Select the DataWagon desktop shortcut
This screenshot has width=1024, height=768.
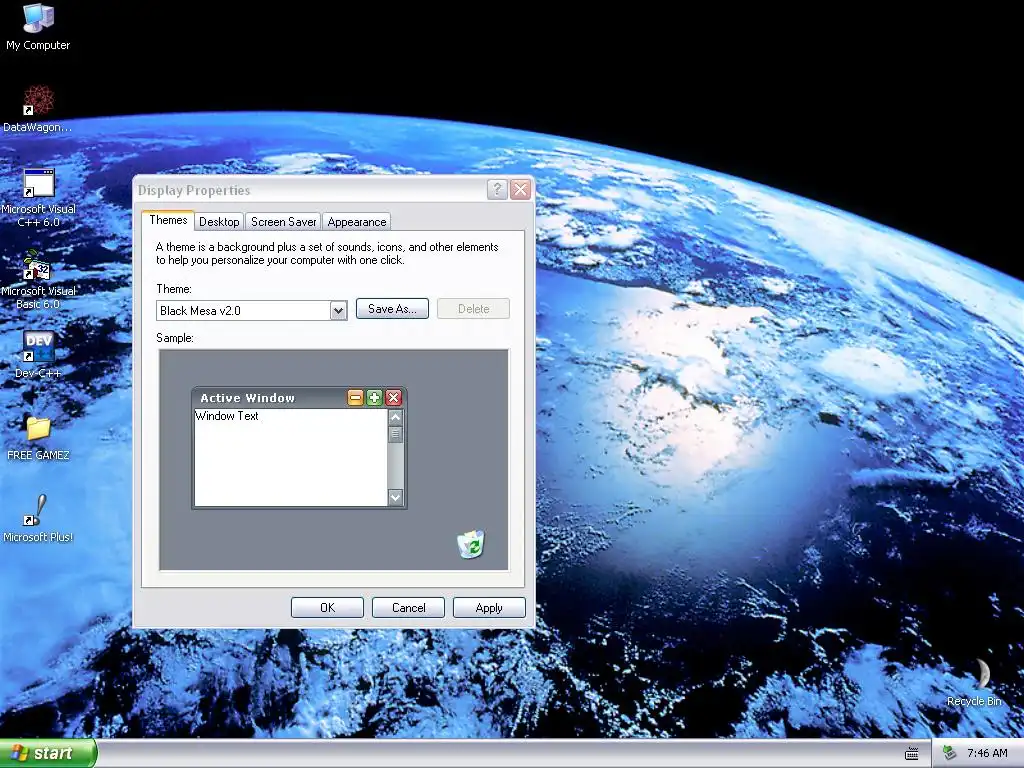(38, 108)
